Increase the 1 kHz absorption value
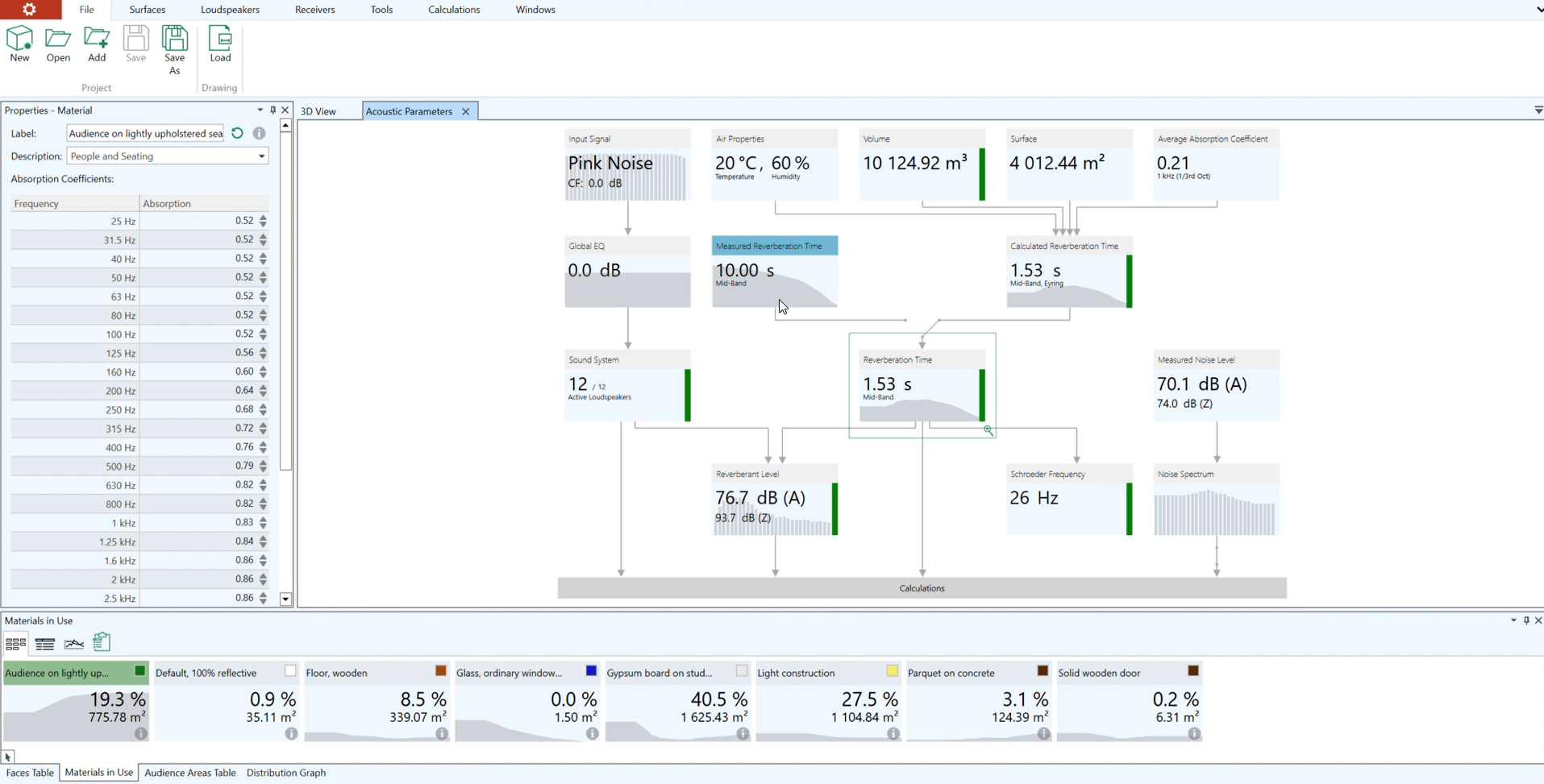1544x784 pixels. click(264, 520)
